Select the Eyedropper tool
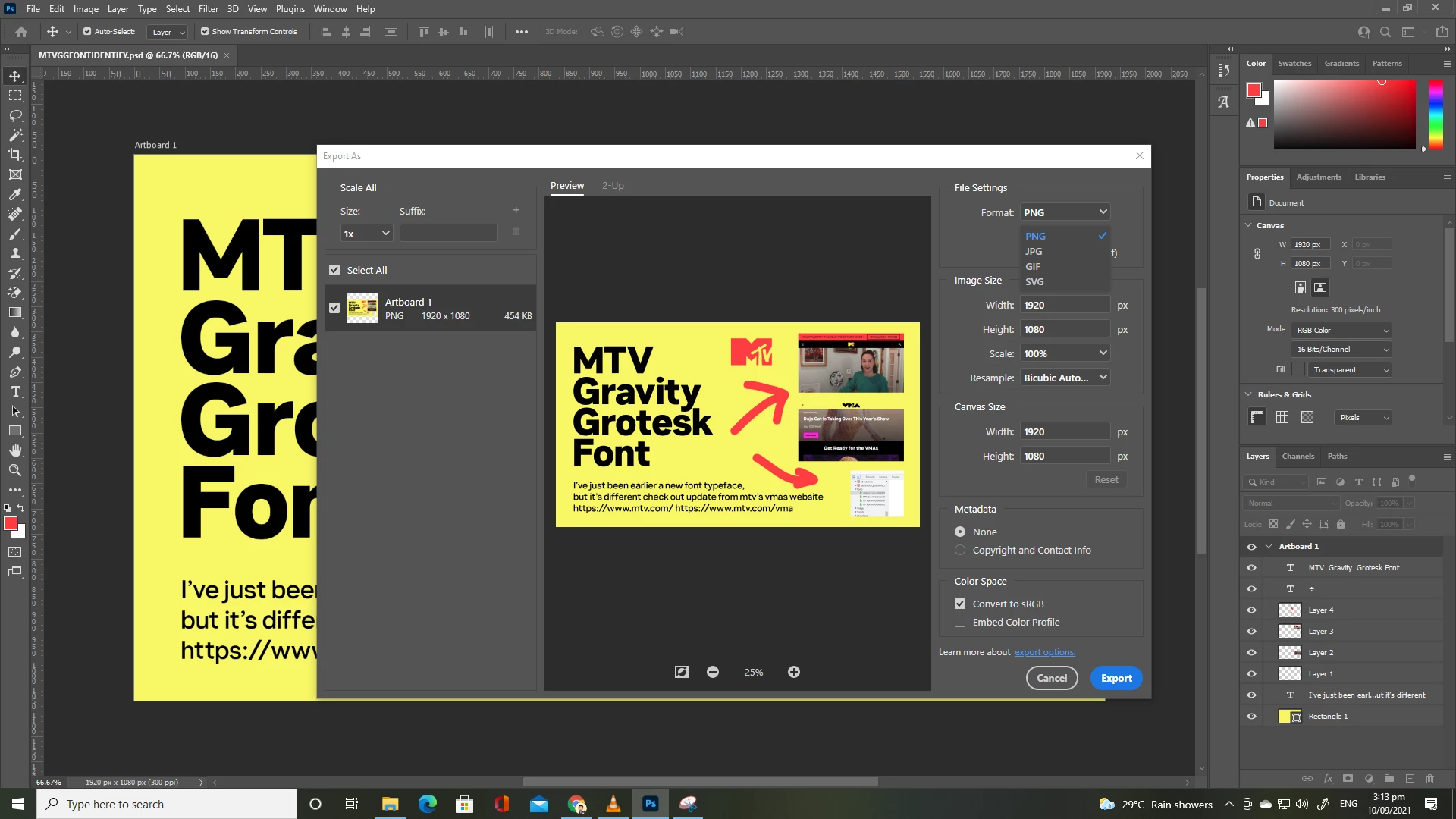Viewport: 1456px width, 819px height. (15, 194)
